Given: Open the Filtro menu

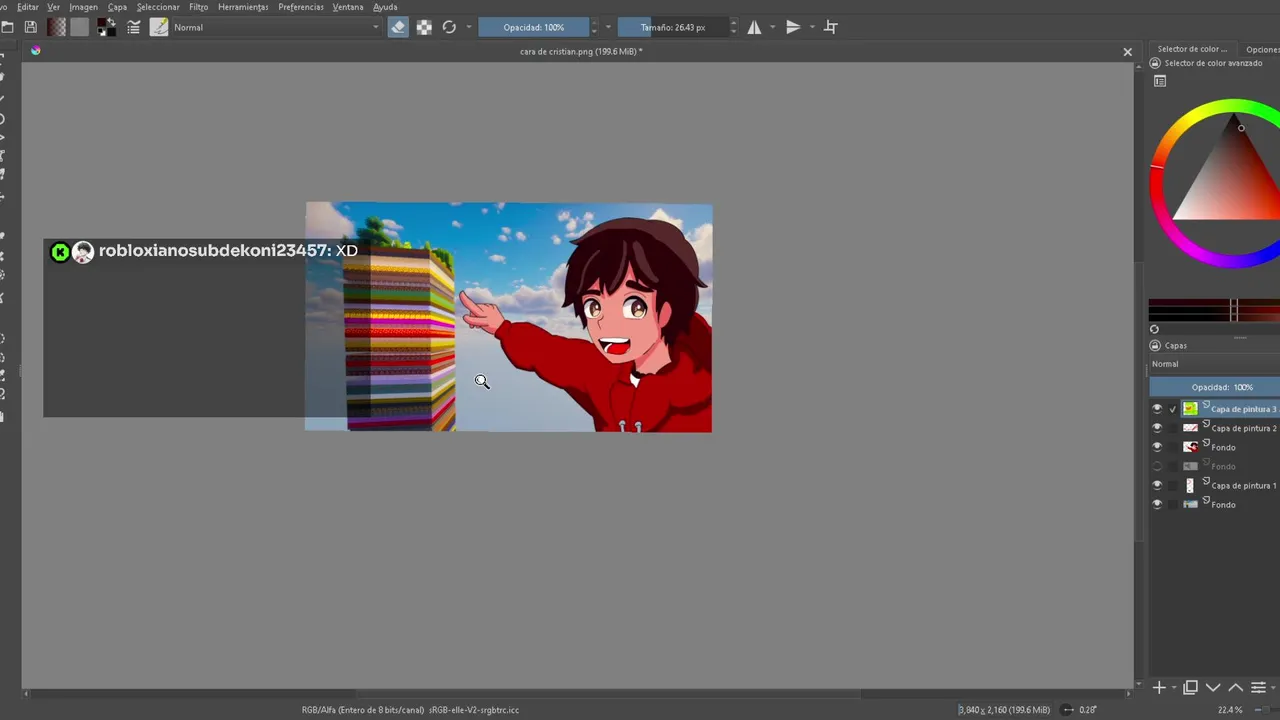Looking at the screenshot, I should click(x=198, y=7).
